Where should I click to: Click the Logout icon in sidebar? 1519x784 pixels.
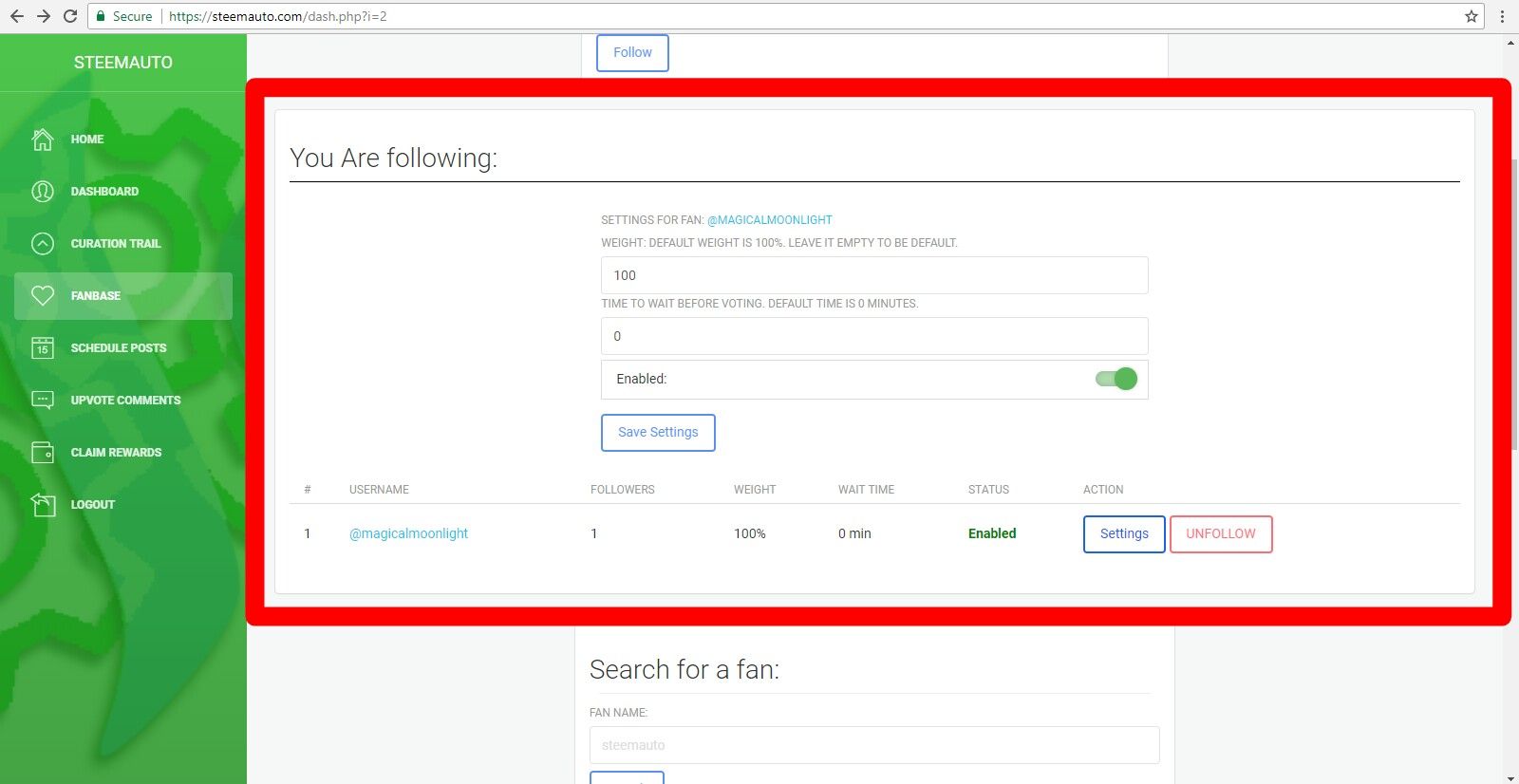(43, 505)
